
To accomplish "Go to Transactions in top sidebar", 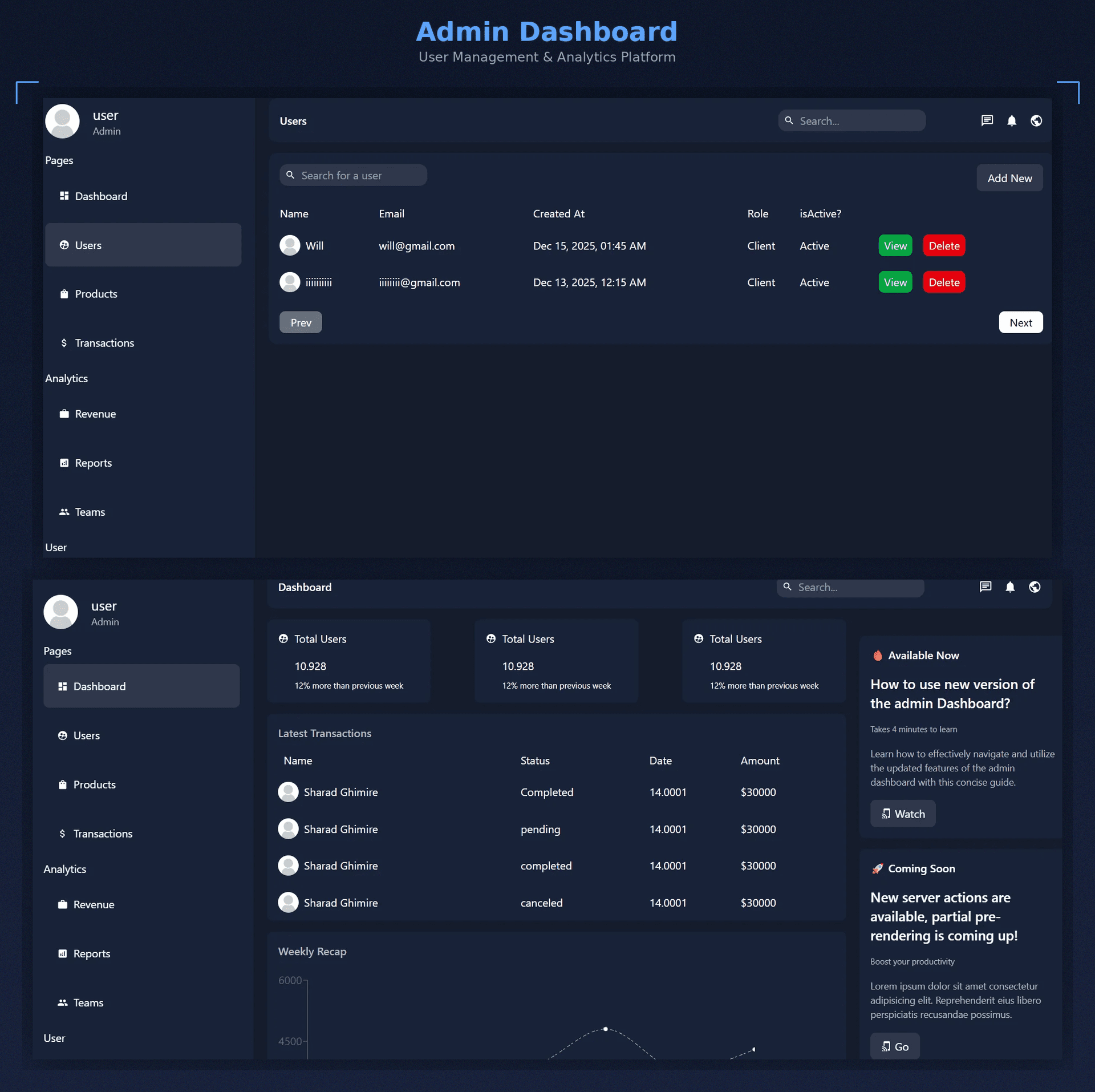I will click(x=104, y=343).
